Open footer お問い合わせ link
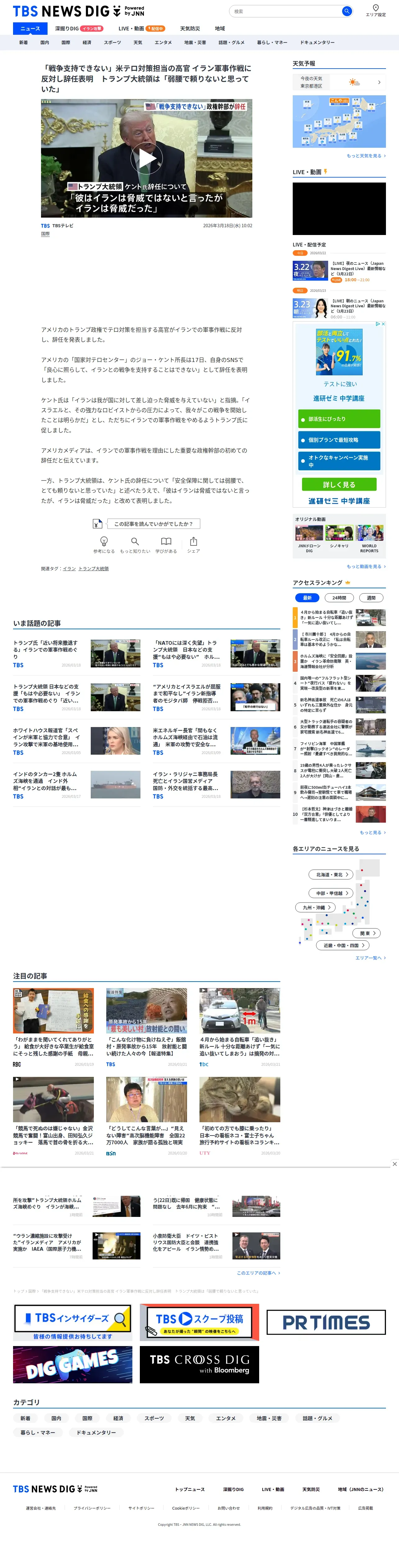This screenshot has width=399, height=1568. [x=228, y=1508]
